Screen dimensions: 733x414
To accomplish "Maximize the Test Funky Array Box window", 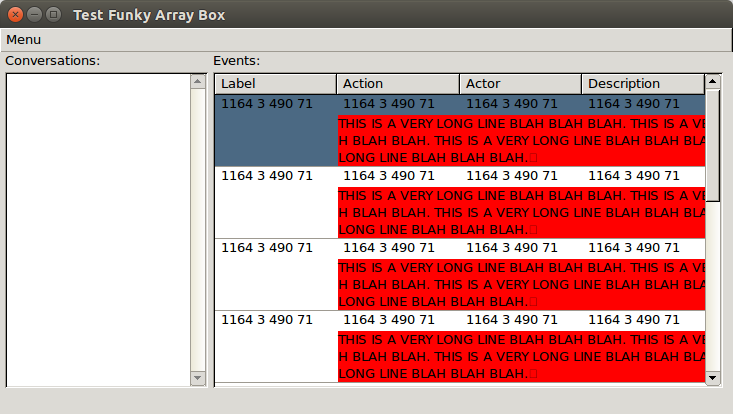I will coord(54,15).
